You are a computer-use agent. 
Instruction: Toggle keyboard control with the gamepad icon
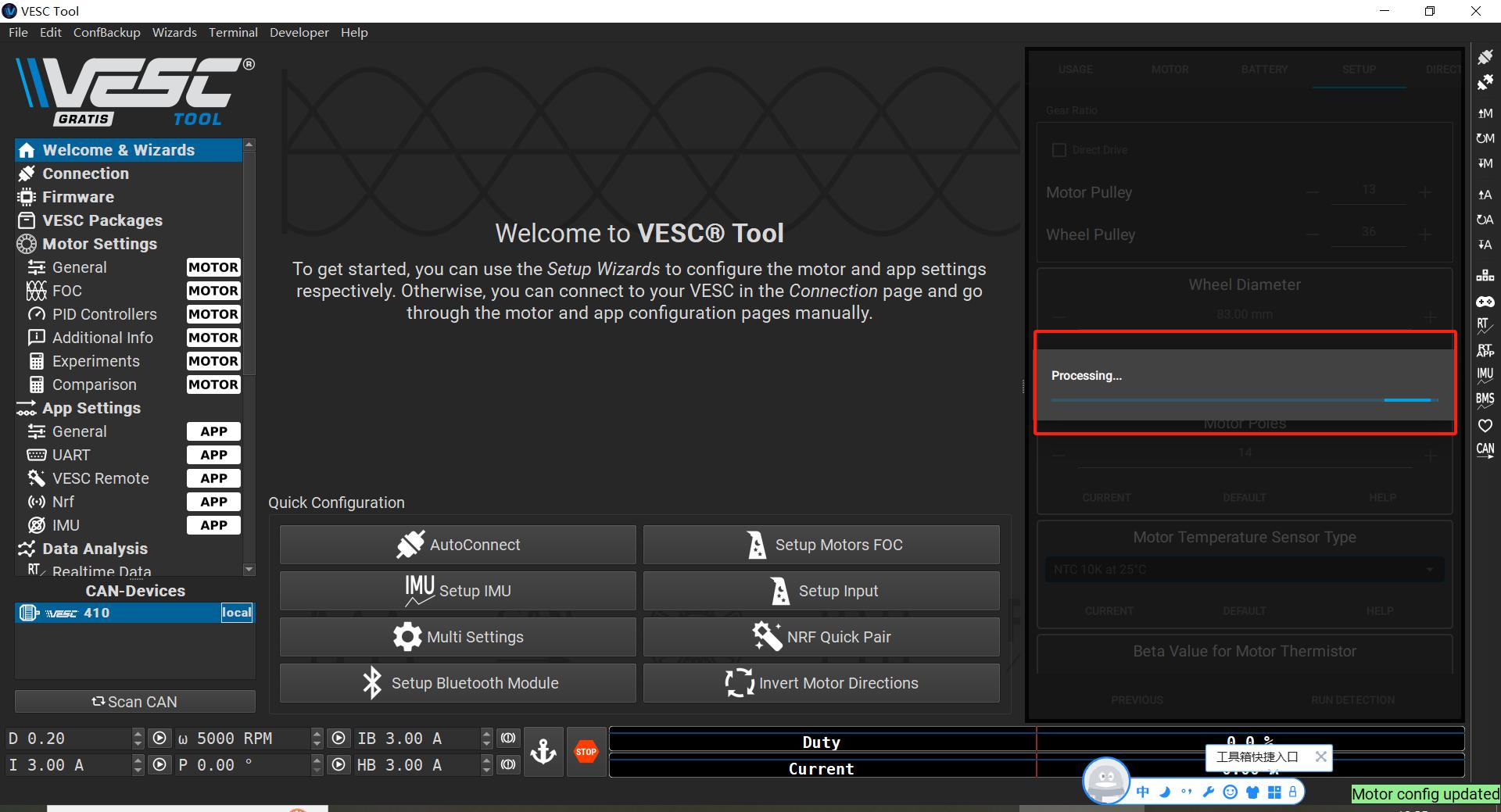pyautogui.click(x=1485, y=301)
